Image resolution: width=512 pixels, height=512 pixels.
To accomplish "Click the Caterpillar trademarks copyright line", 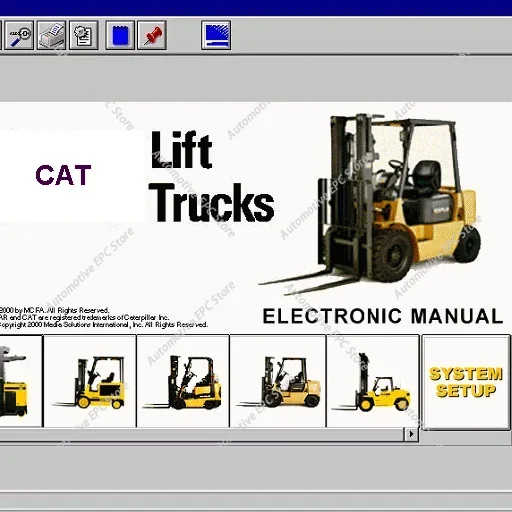I will 84,317.
